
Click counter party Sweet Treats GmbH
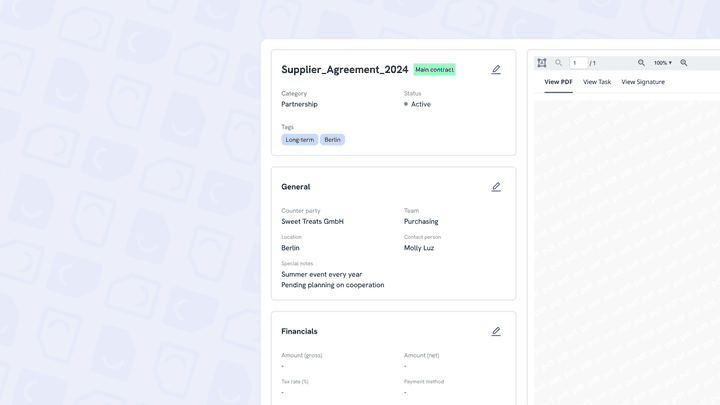click(312, 222)
